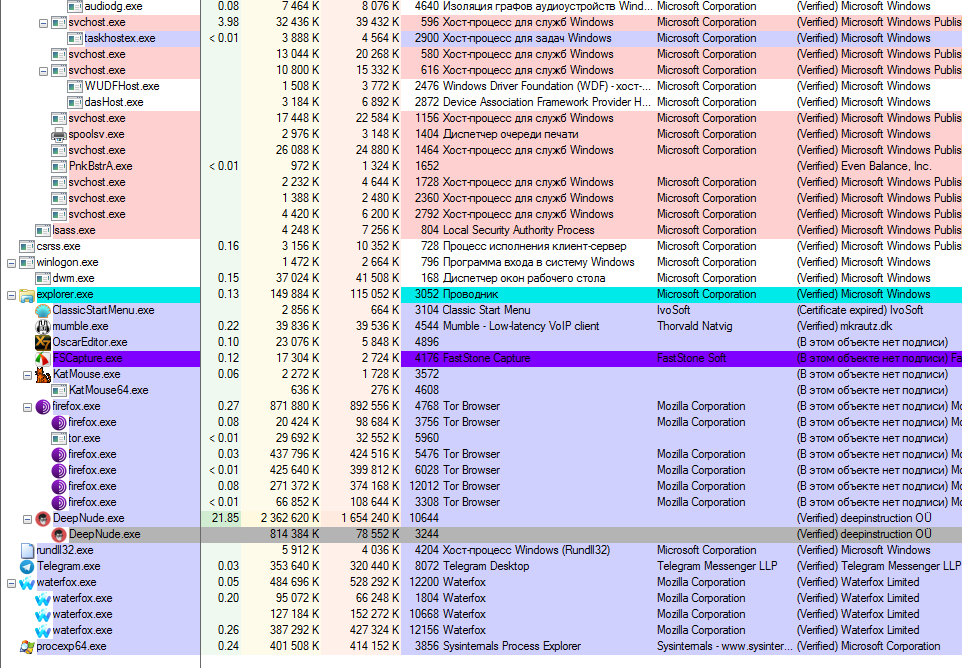Select the Telegram.exe process name
Viewport: 962px width, 668px height.
tap(68, 566)
